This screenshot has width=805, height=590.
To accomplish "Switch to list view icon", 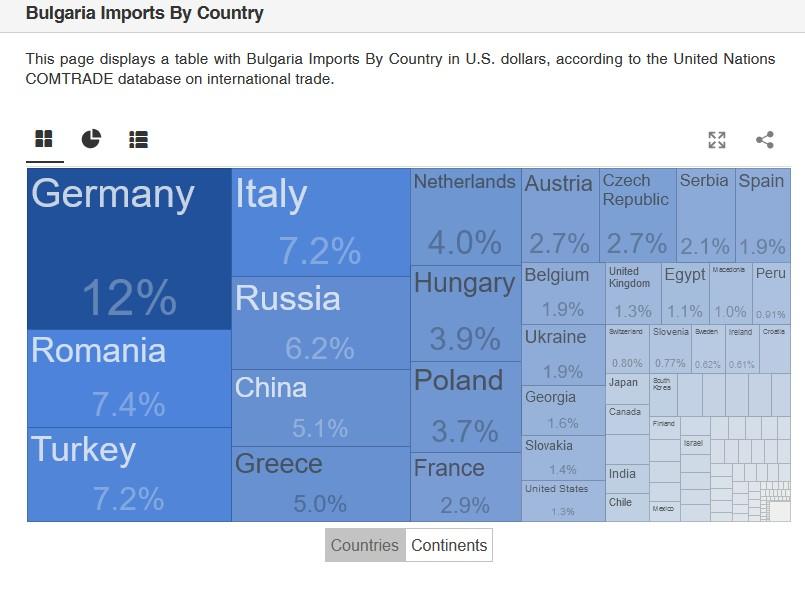I will (139, 139).
